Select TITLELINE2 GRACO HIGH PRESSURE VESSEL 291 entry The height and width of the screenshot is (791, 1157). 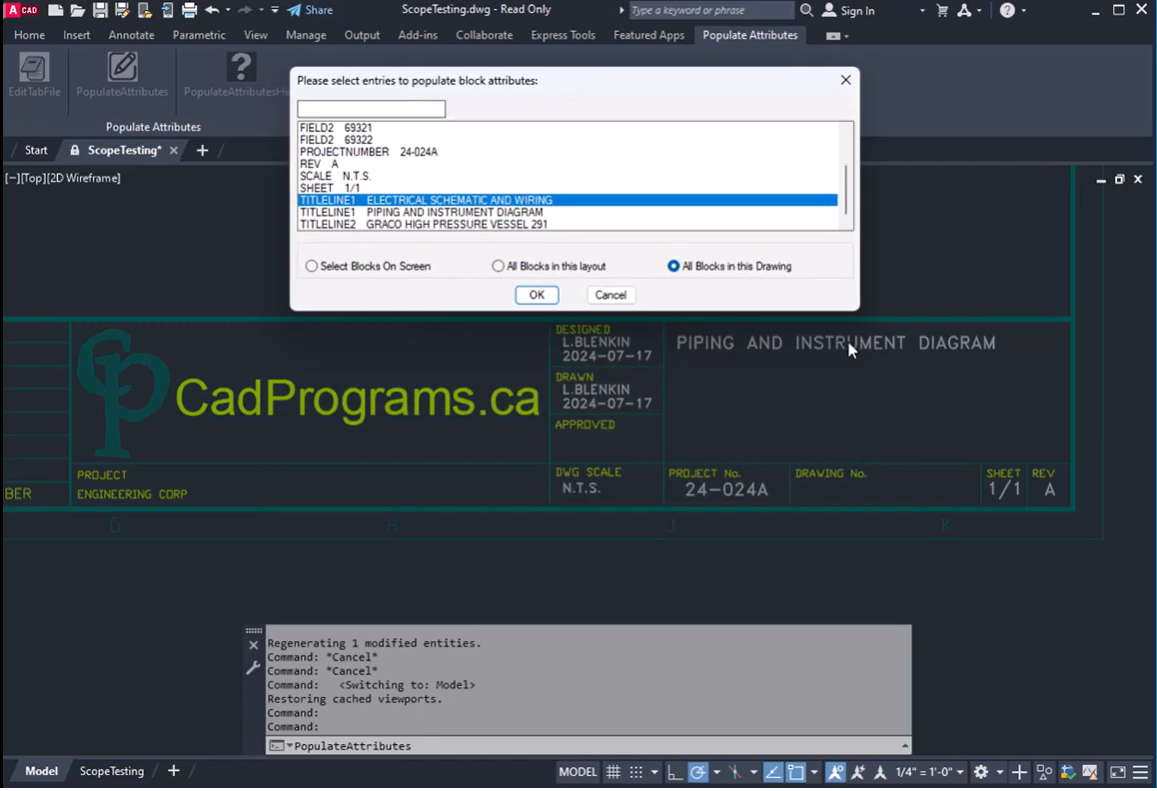pyautogui.click(x=567, y=224)
